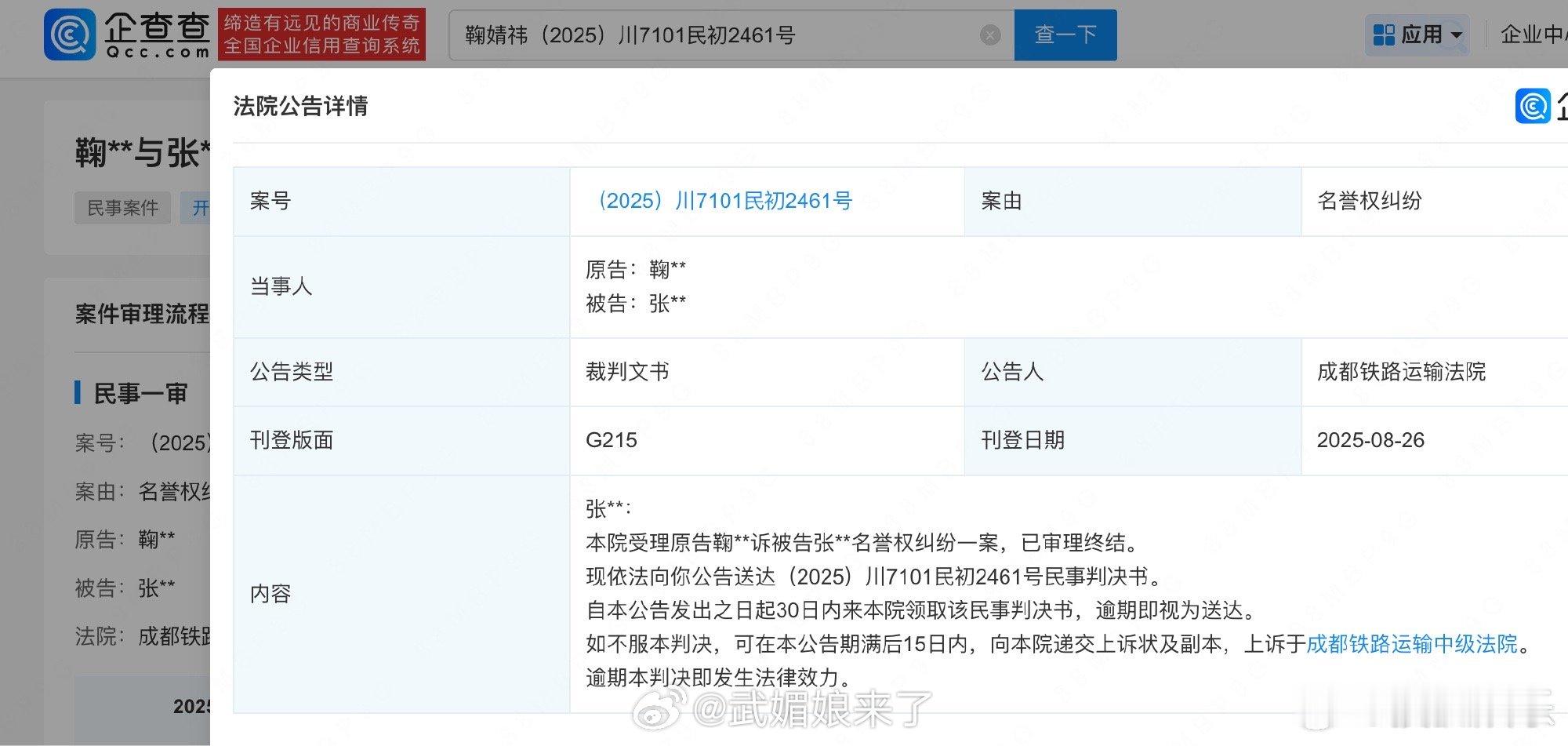Select the 内容 label cell
This screenshot has width=1568, height=746.
401,594
